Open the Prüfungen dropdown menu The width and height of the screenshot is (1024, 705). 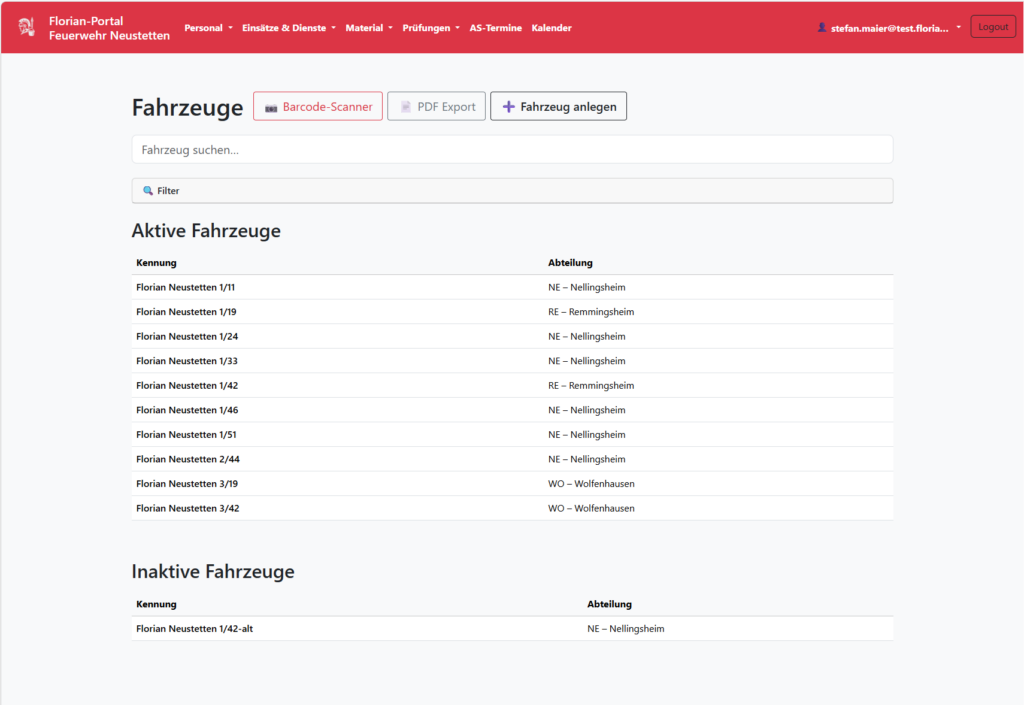click(431, 28)
